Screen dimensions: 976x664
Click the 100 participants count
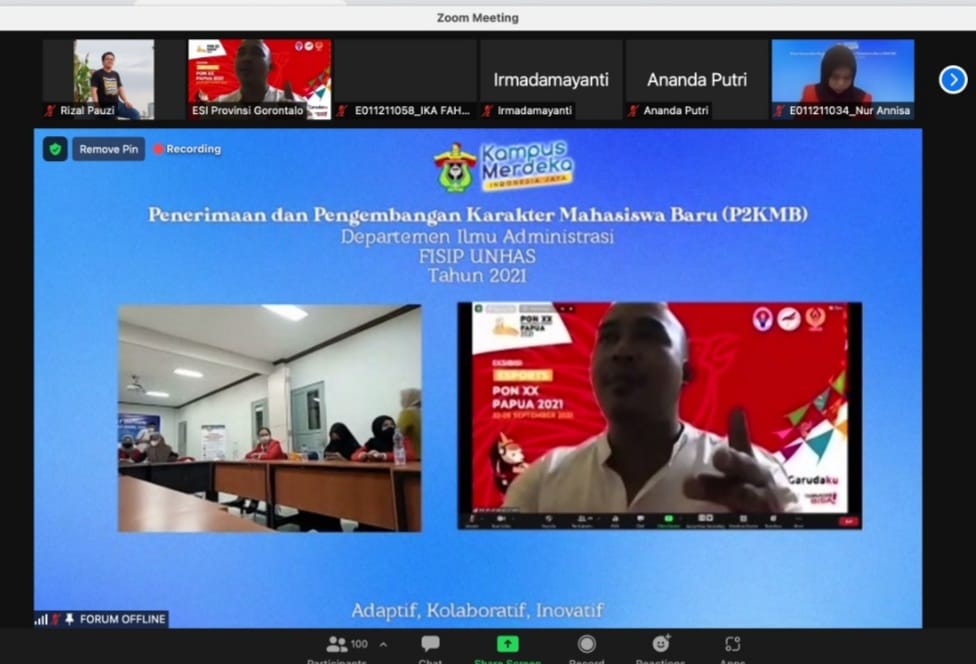[359, 644]
